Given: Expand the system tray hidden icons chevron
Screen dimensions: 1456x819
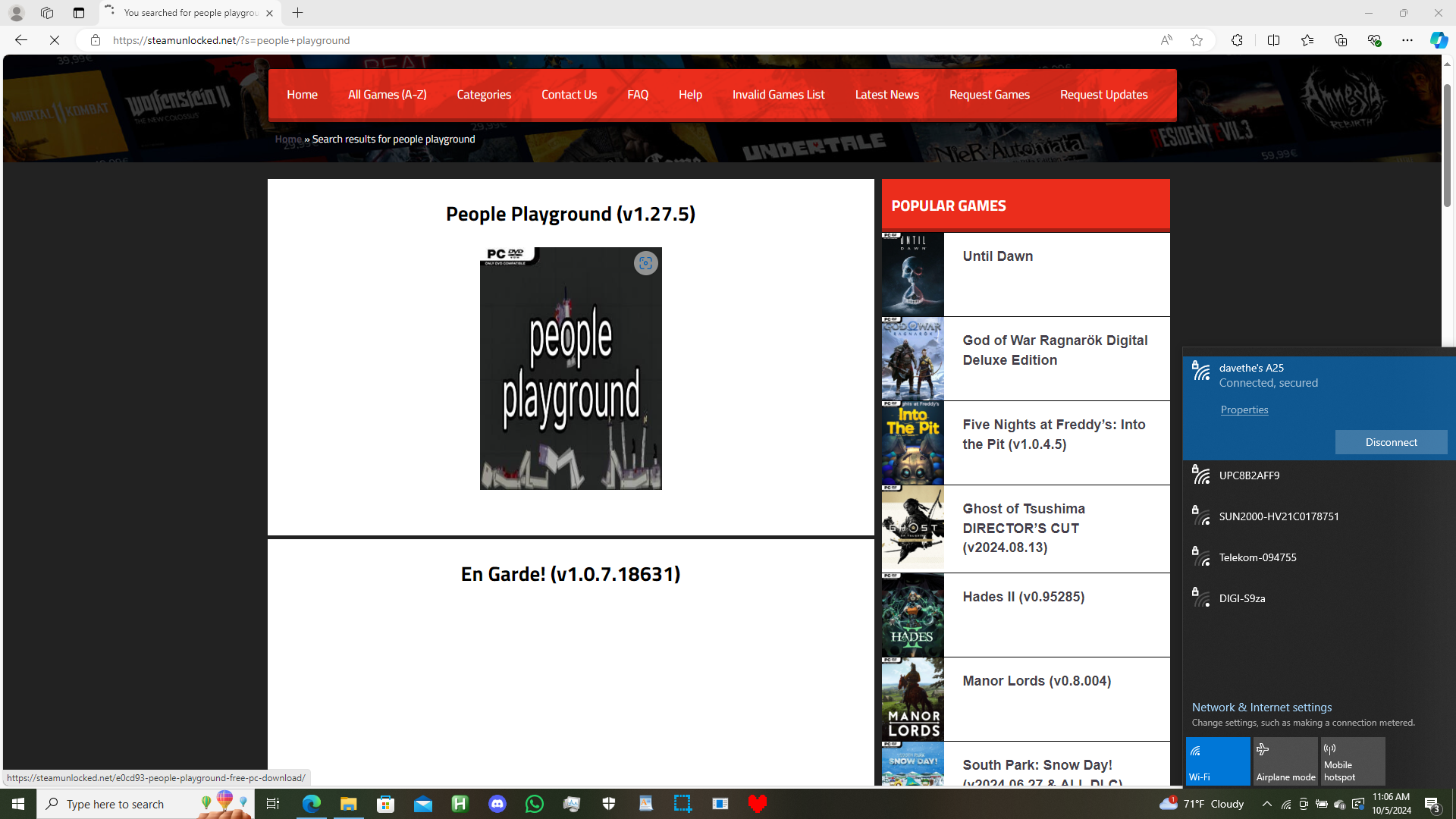Looking at the screenshot, I should (x=1266, y=804).
